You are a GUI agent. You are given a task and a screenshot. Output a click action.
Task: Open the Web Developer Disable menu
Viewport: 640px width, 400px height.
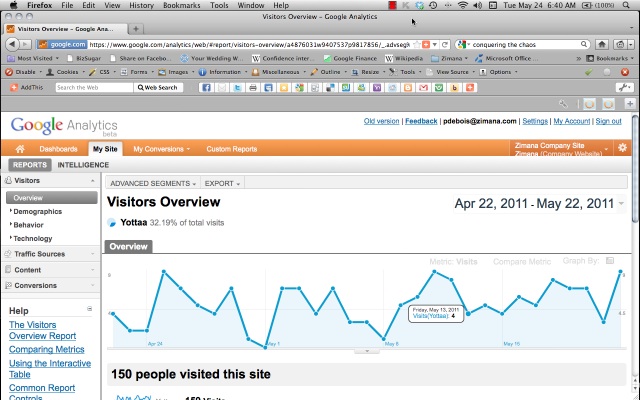[23, 72]
